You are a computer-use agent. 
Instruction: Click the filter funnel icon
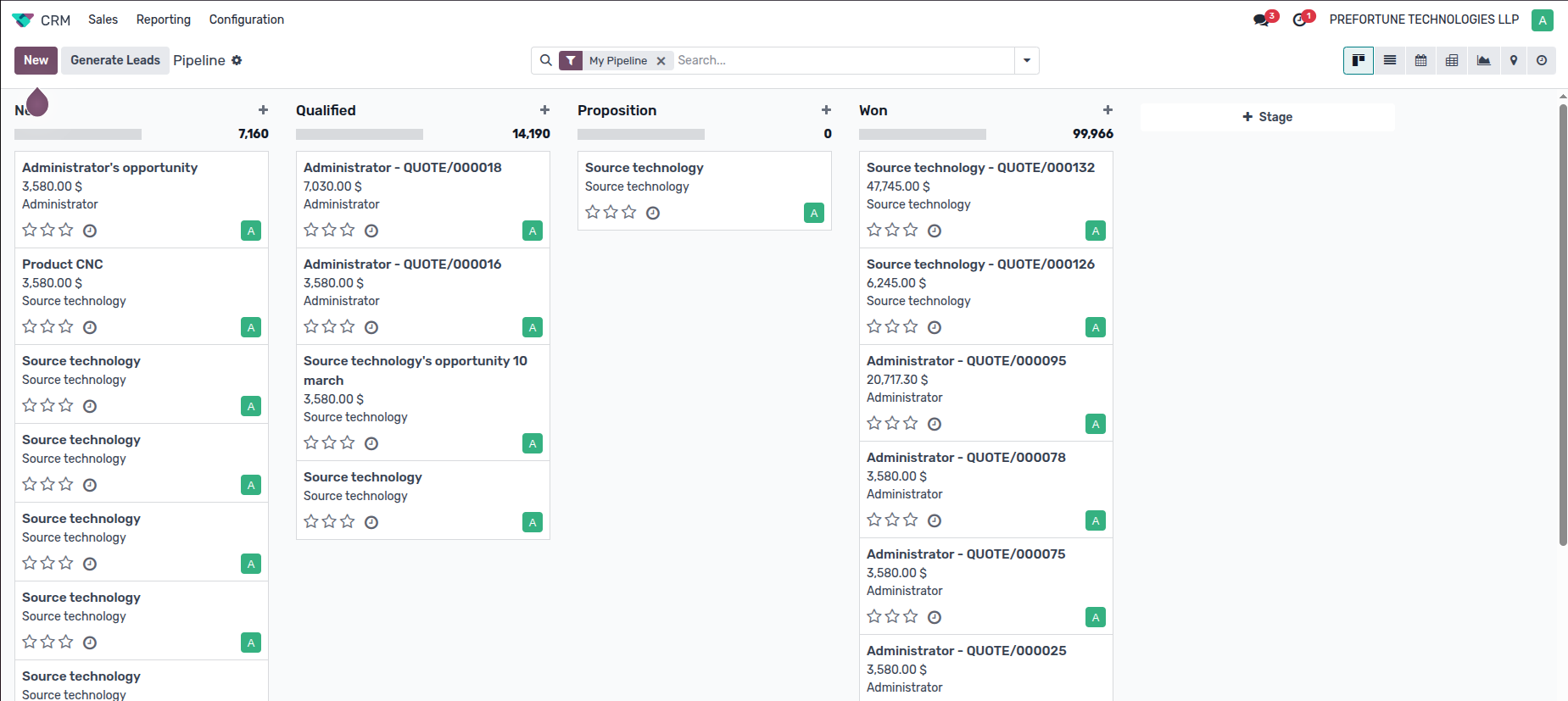[x=571, y=60]
